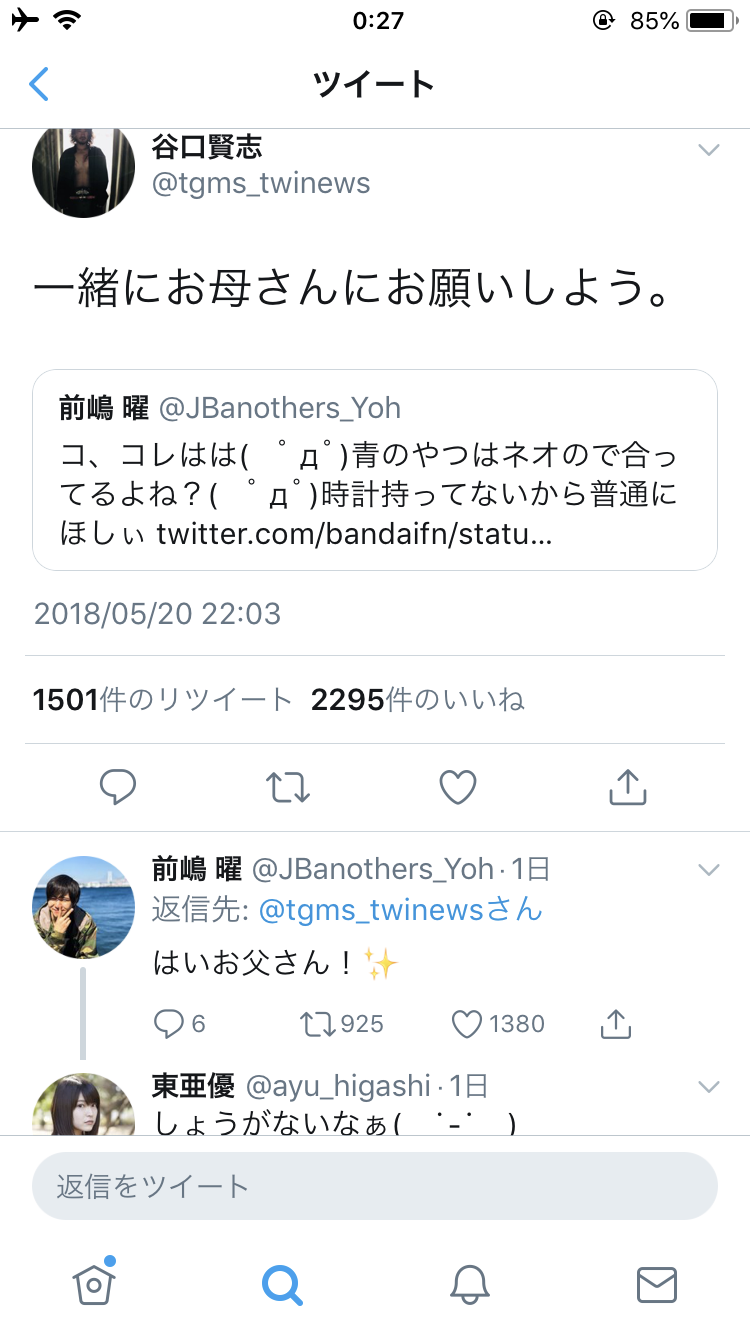The width and height of the screenshot is (750, 1334).
Task: Expand the chevron menu on 東亜優's reply
Action: [x=708, y=1087]
